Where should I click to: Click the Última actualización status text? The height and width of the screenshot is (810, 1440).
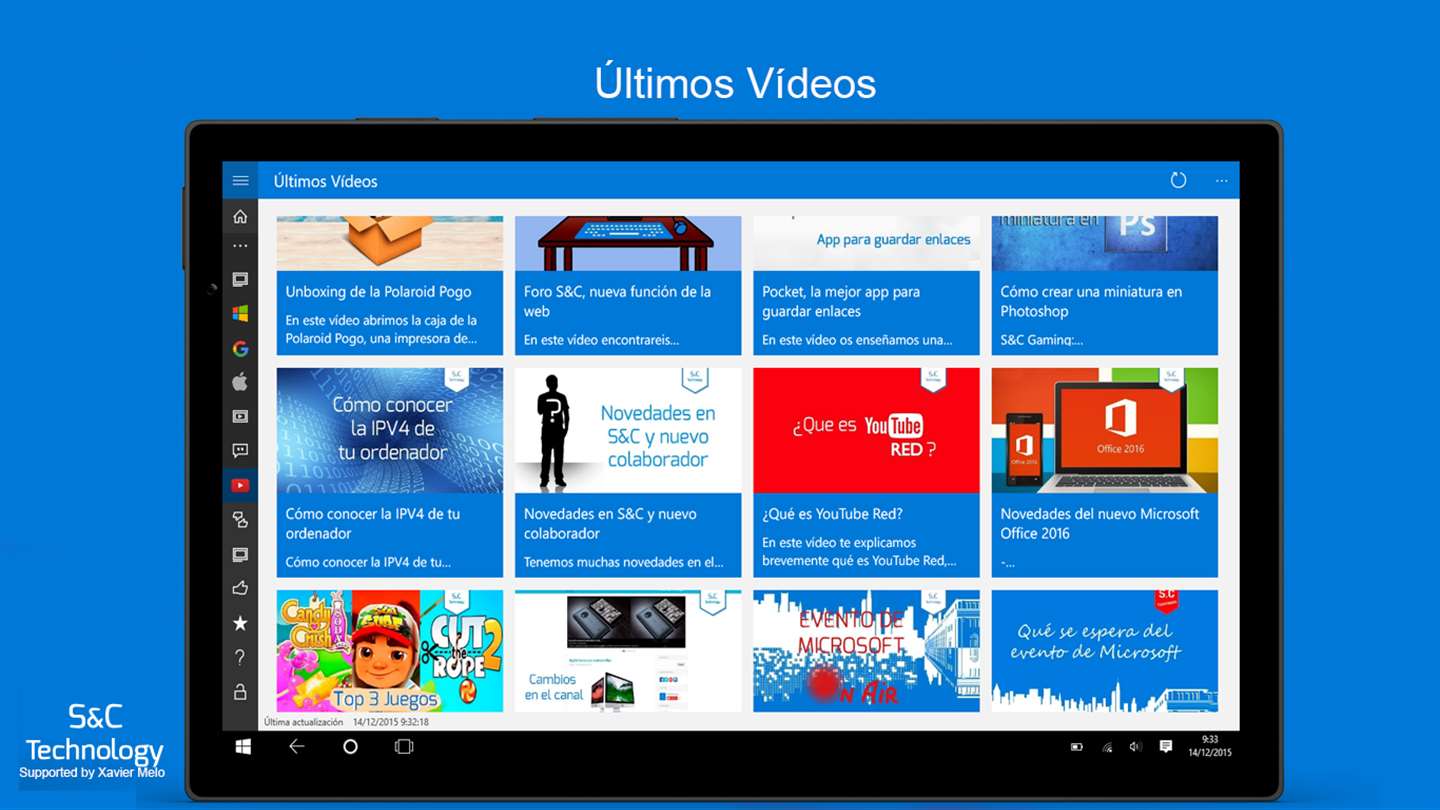tap(346, 722)
